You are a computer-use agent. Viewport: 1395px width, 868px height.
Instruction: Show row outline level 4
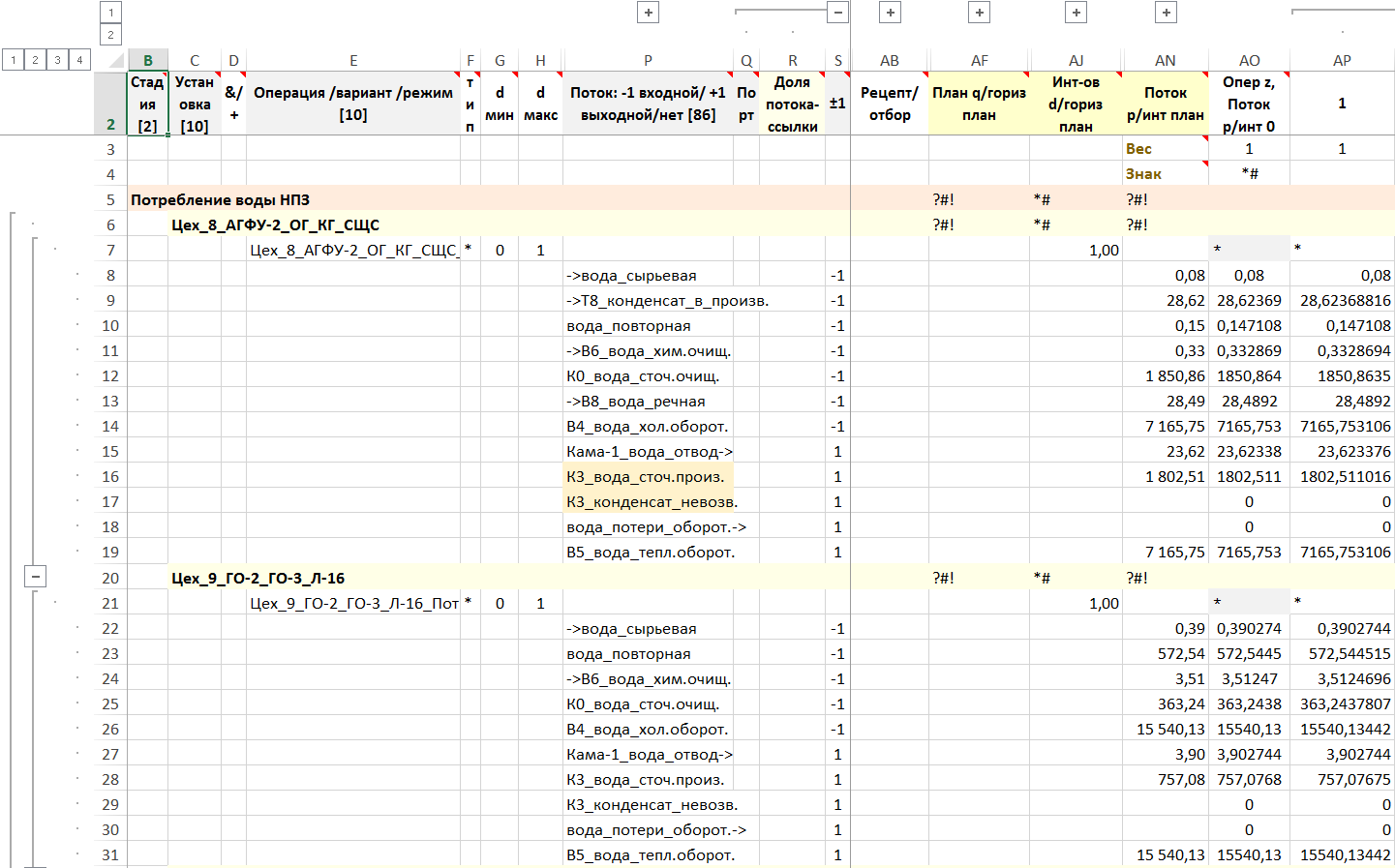click(79, 60)
